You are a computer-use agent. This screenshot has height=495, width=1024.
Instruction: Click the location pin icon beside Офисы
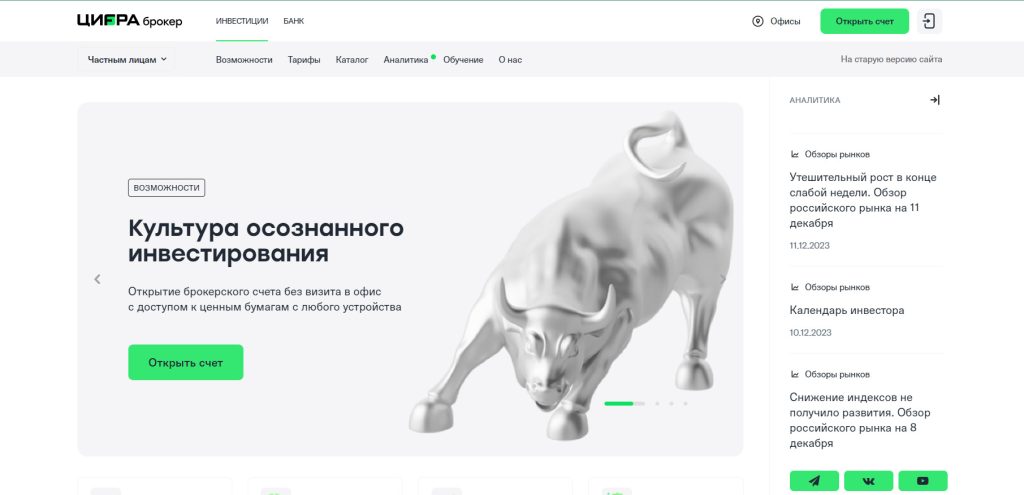(758, 22)
